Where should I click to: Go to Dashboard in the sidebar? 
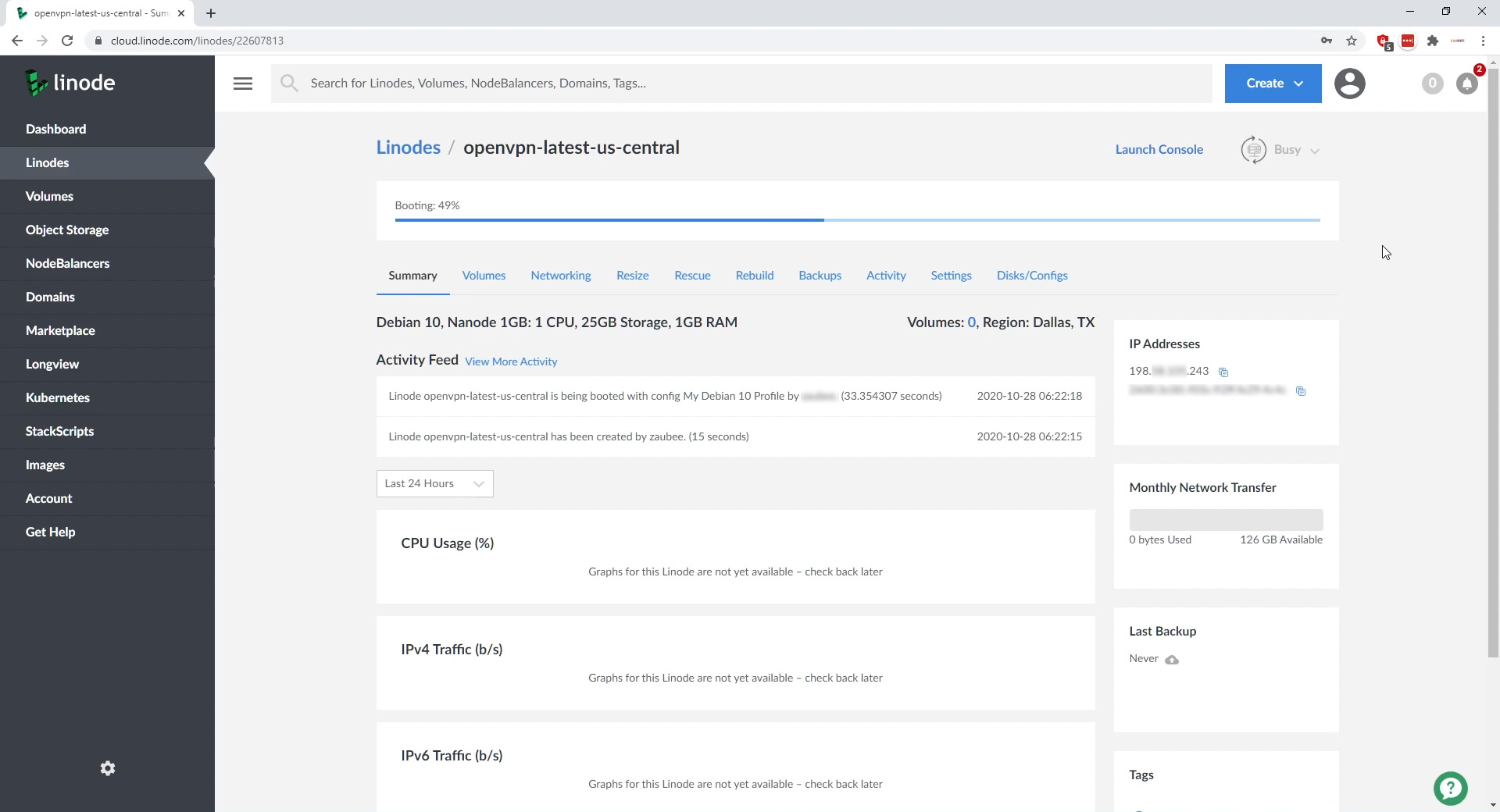(107, 130)
